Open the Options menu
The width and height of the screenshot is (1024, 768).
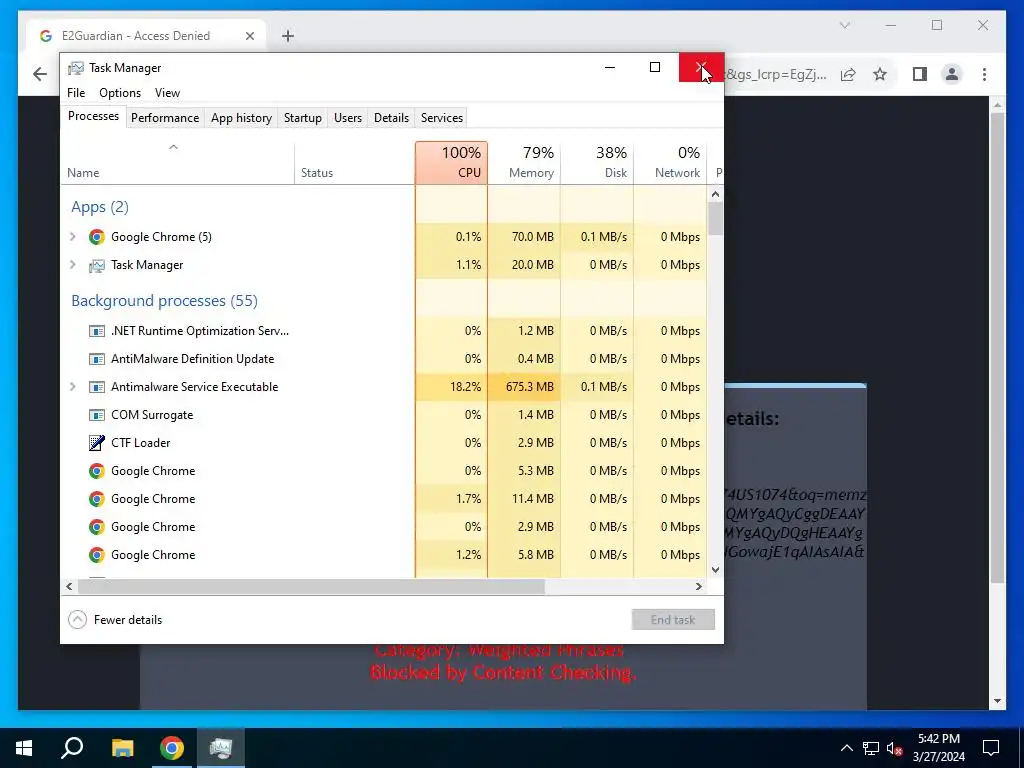(x=120, y=93)
